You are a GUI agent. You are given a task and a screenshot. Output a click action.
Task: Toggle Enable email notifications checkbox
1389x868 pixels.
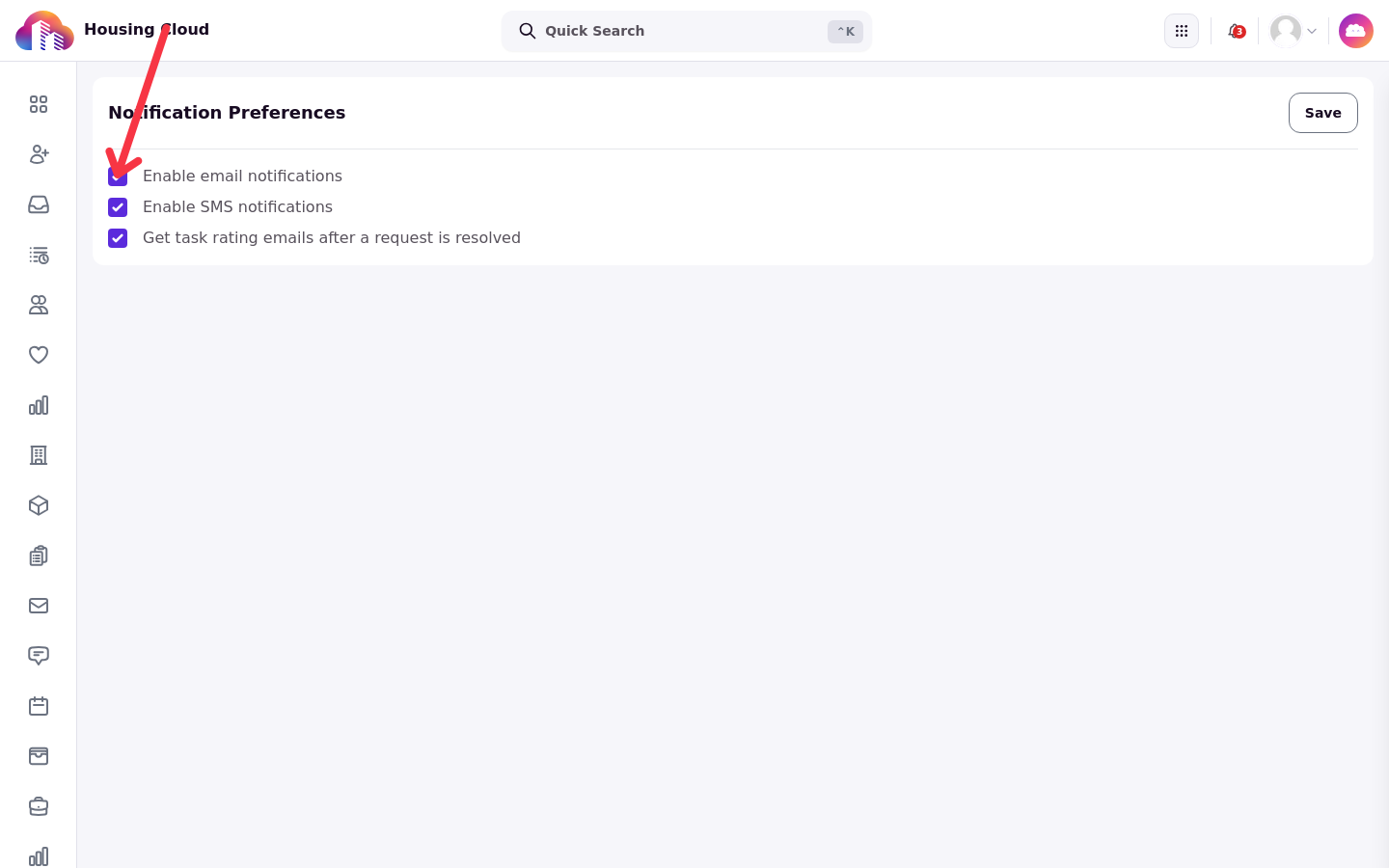118,176
